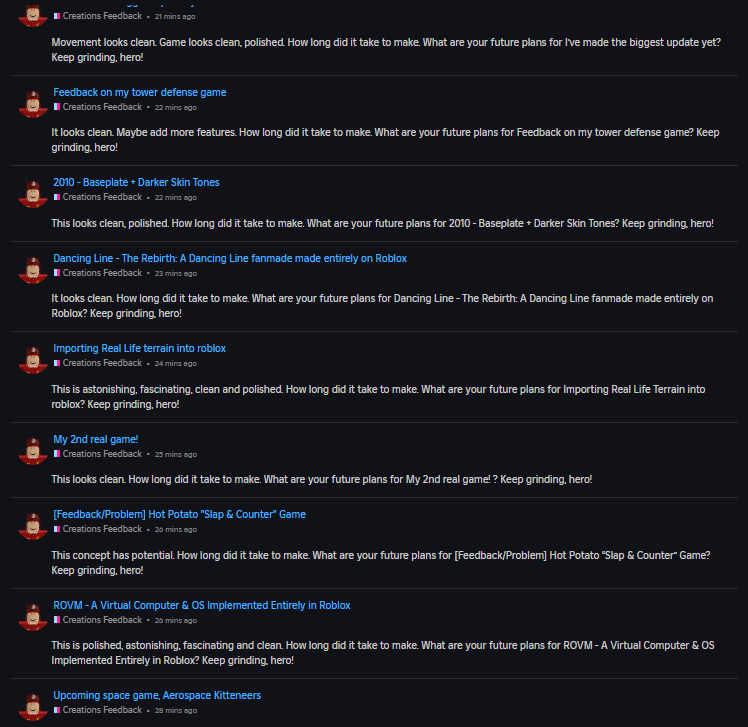Click avatar beside My 2nd real game post
This screenshot has height=727, width=748.
34,448
